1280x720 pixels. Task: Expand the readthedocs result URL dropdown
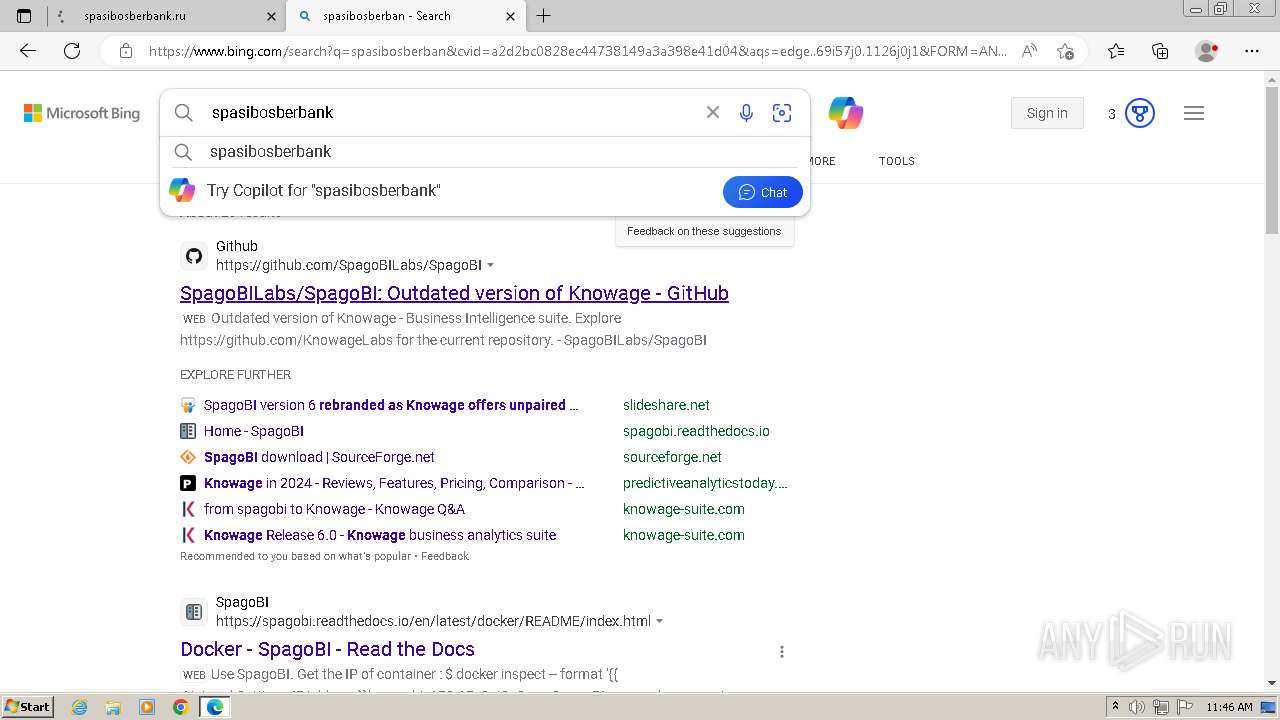click(x=659, y=621)
